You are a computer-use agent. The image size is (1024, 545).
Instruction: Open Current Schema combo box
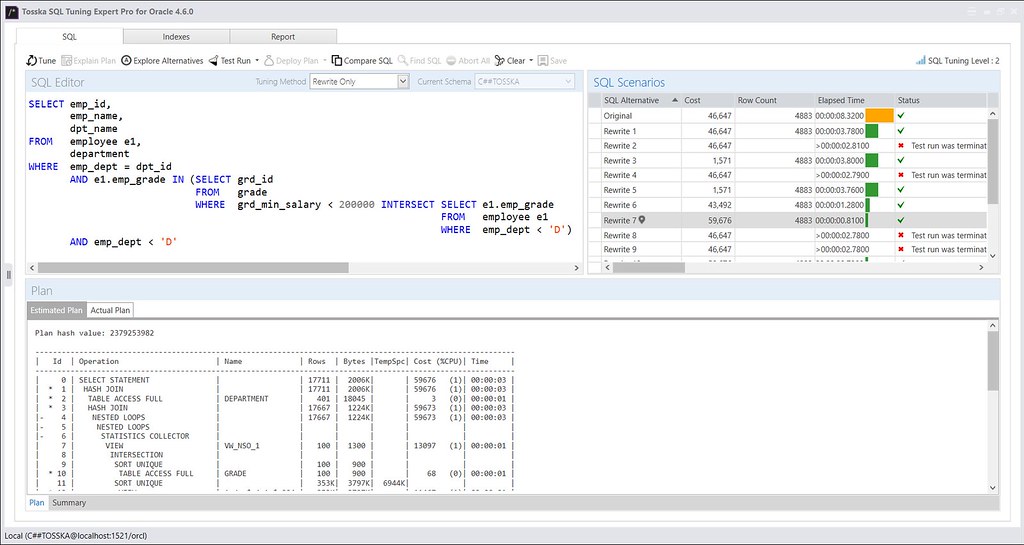pos(524,82)
